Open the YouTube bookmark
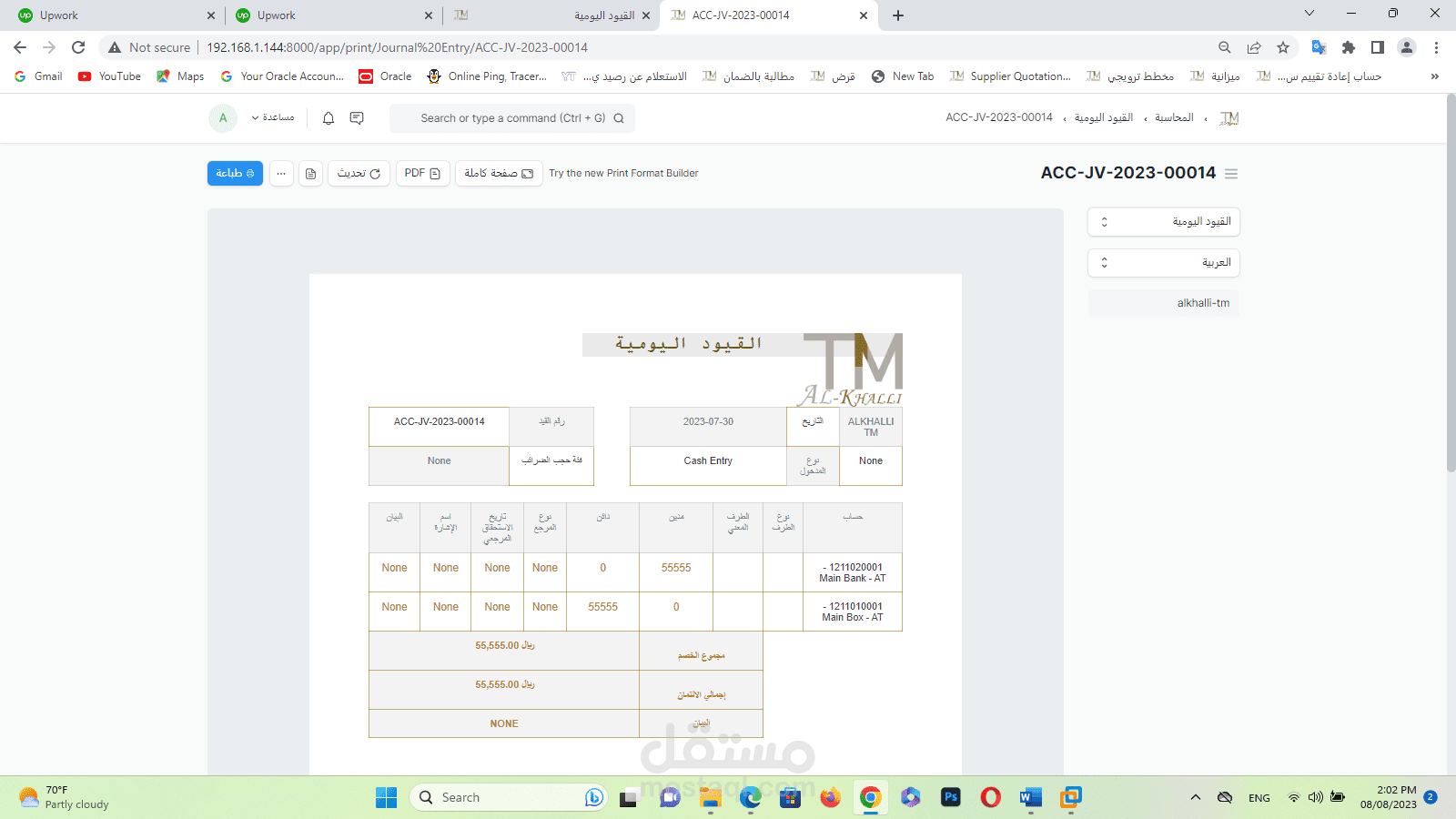 109,76
